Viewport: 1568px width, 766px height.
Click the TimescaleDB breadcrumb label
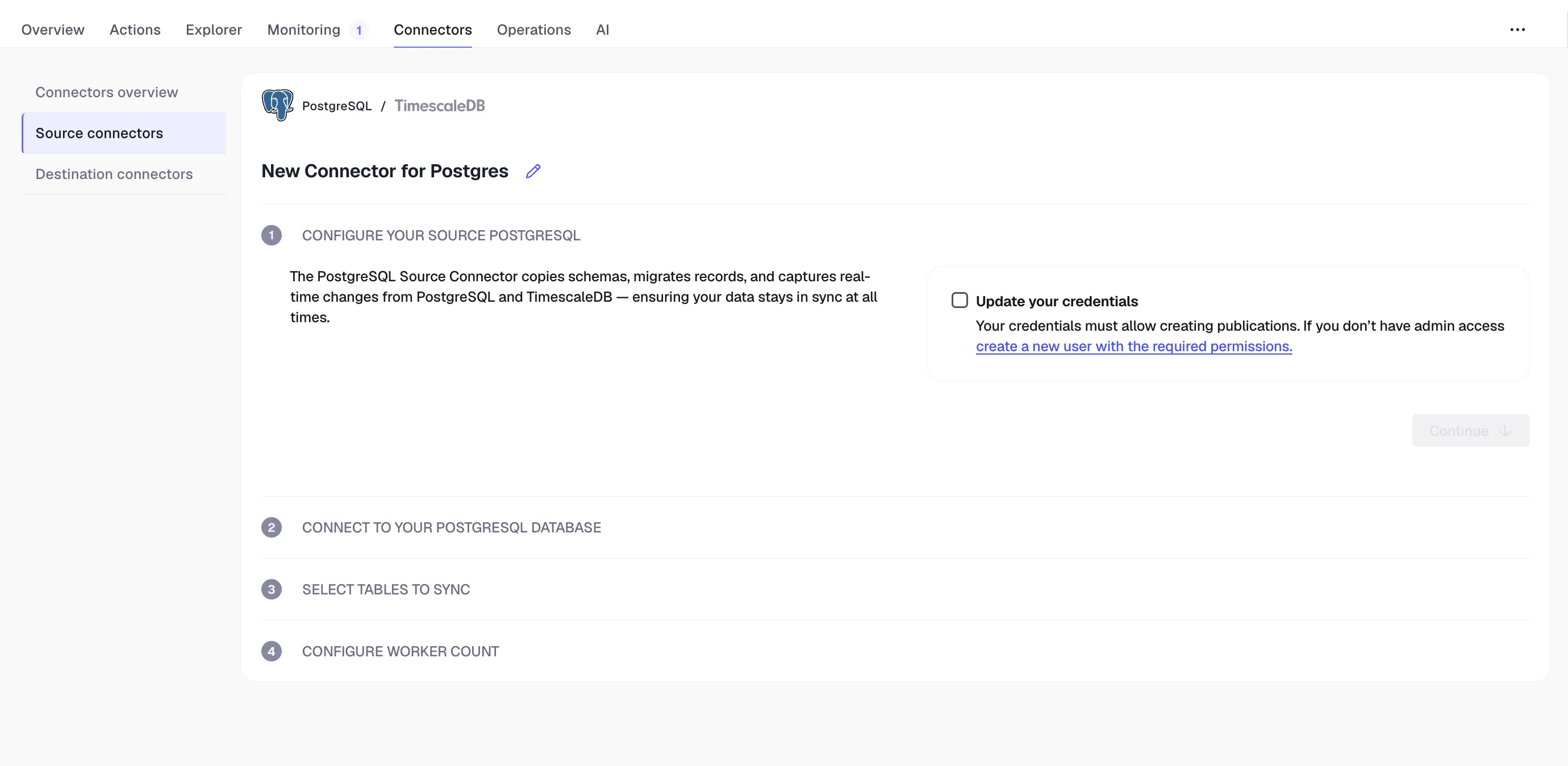440,106
